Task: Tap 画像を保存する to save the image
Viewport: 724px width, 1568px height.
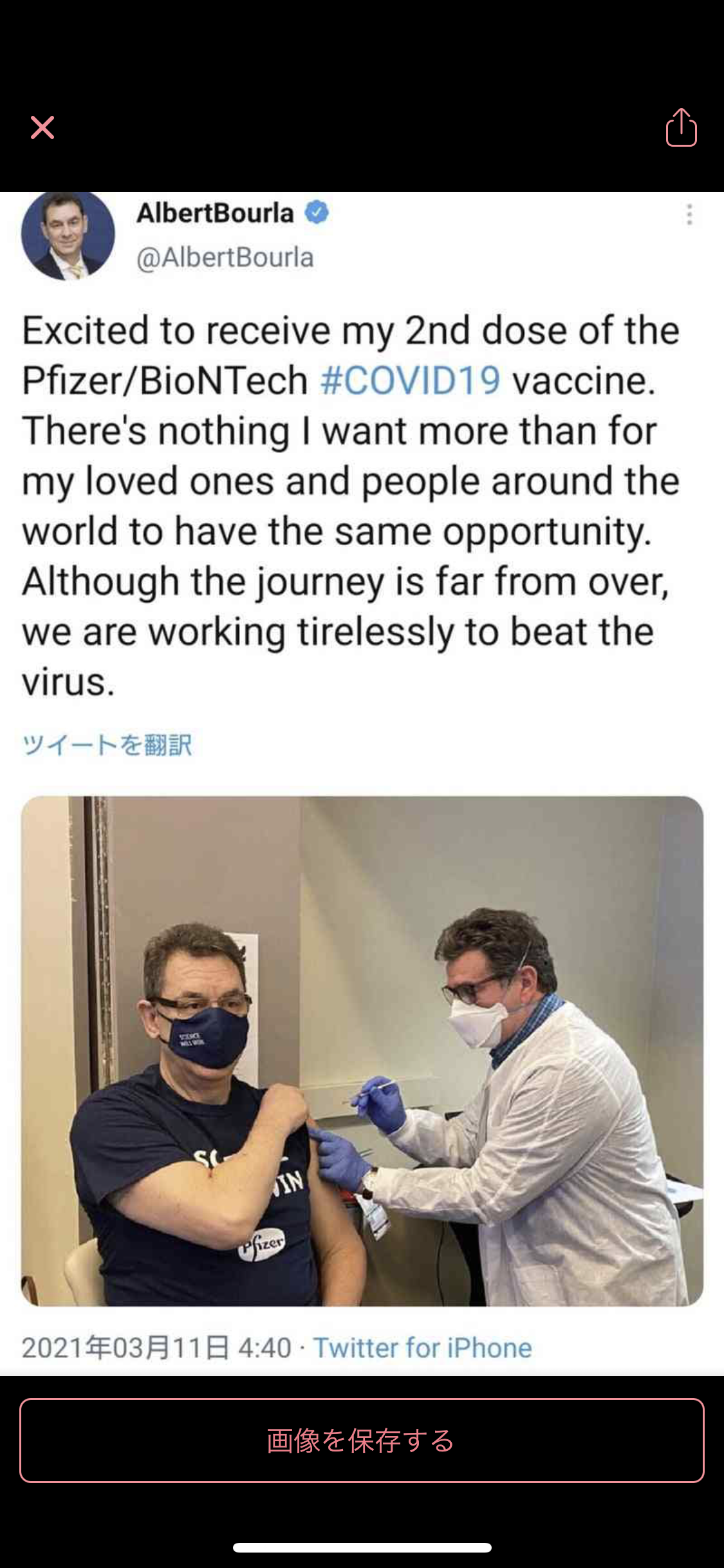Action: point(362,1441)
